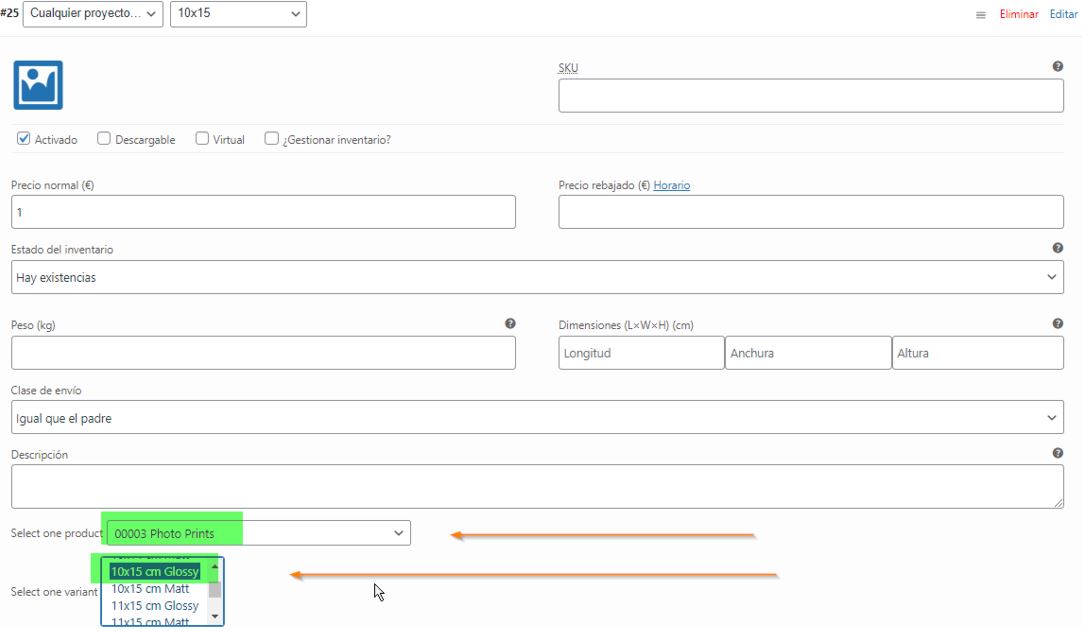Open the Horario sale schedule link
The height and width of the screenshot is (636, 1089).
(672, 185)
